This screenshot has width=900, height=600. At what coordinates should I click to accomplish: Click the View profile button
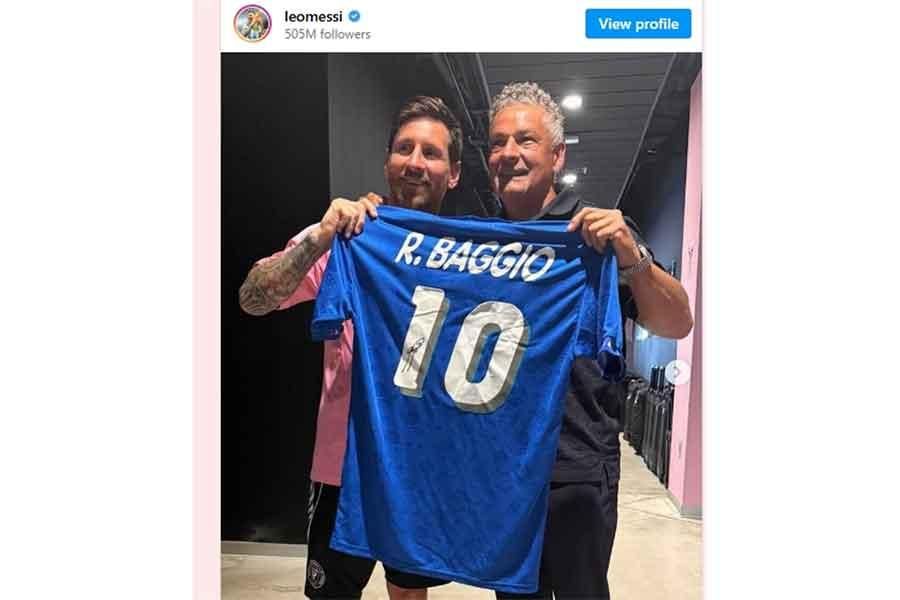click(638, 24)
